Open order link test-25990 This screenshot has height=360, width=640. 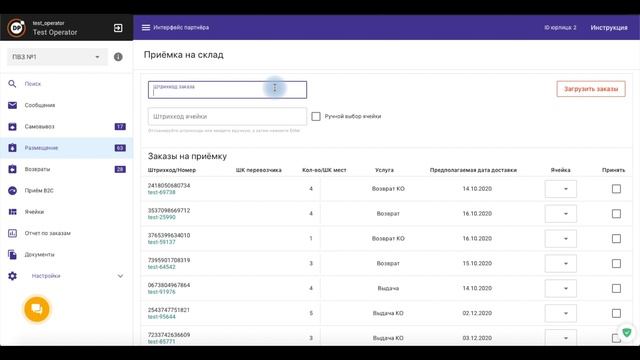[x=162, y=217]
